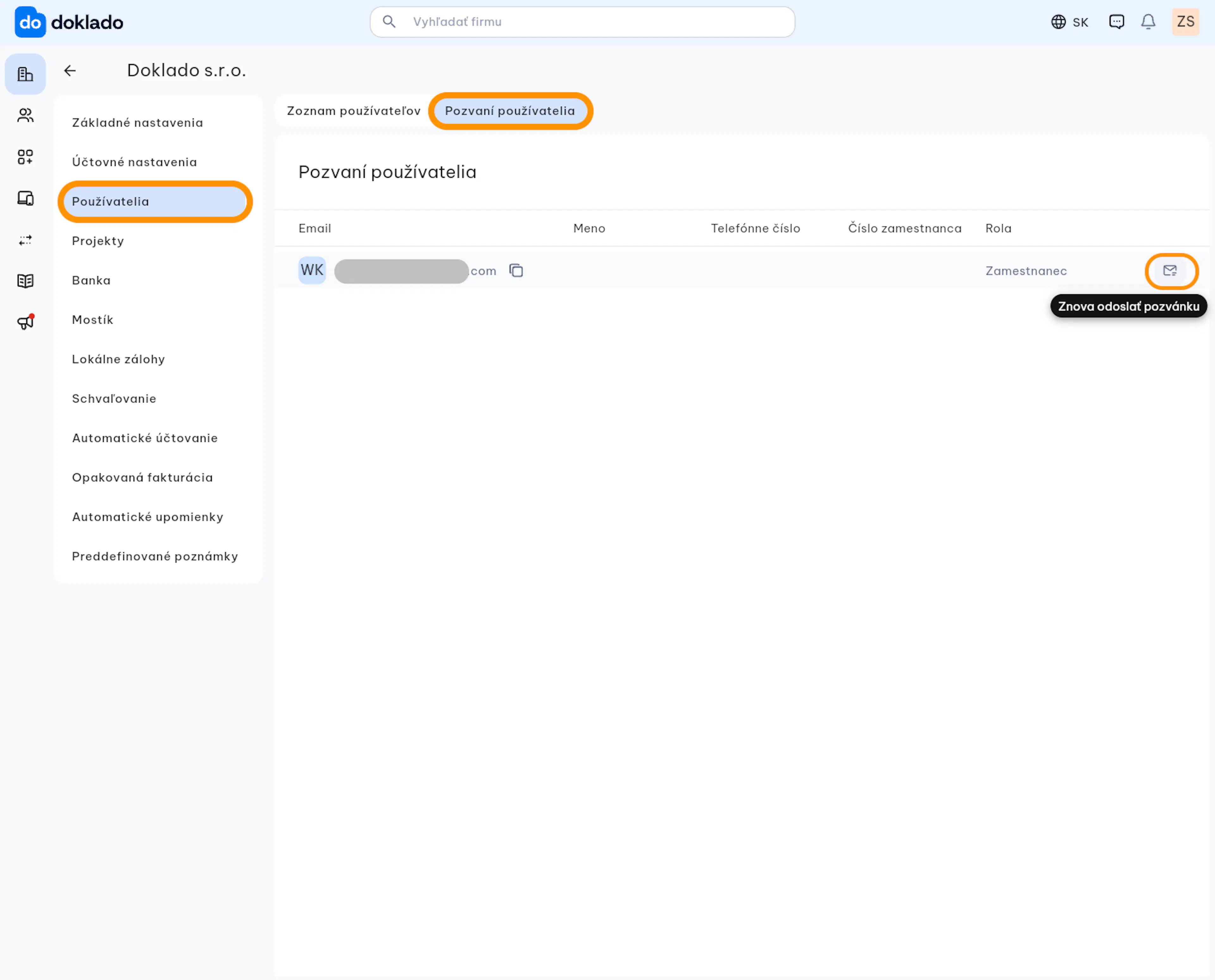The width and height of the screenshot is (1215, 980).
Task: Open Účtovné nastavenia settings
Action: [x=158, y=162]
